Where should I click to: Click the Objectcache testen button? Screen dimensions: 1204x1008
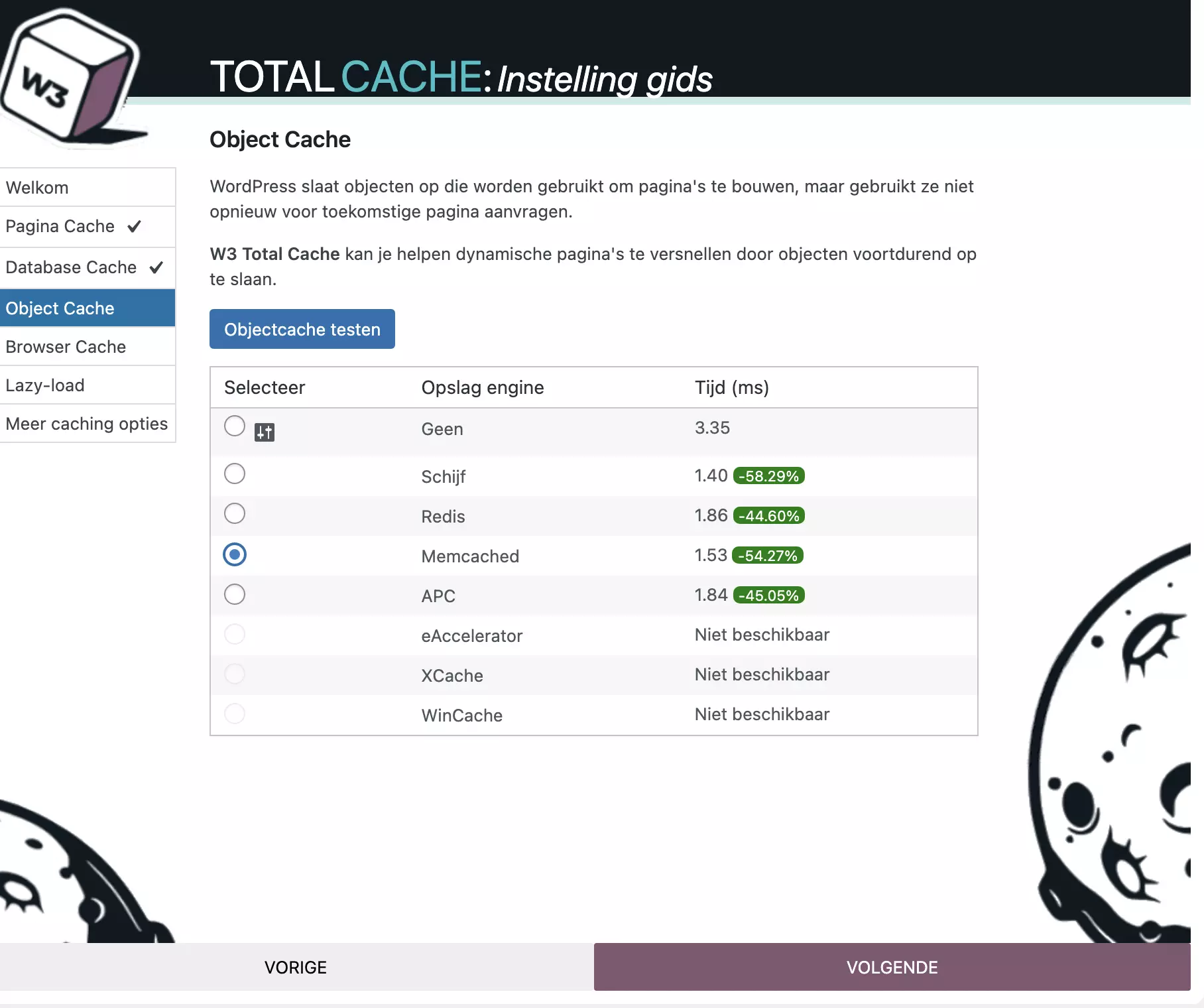[x=302, y=329]
